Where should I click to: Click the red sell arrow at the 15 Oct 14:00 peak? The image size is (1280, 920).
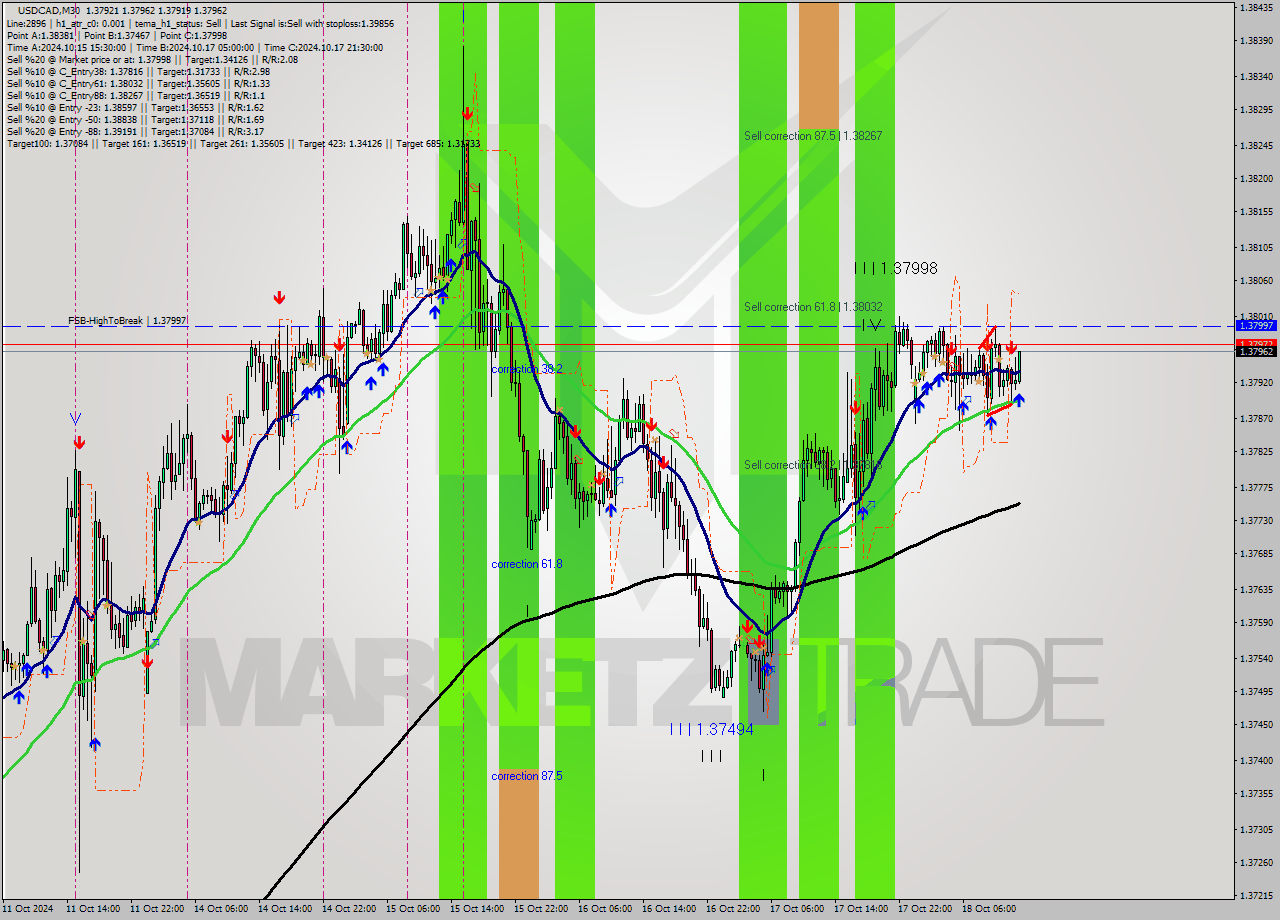coord(467,115)
